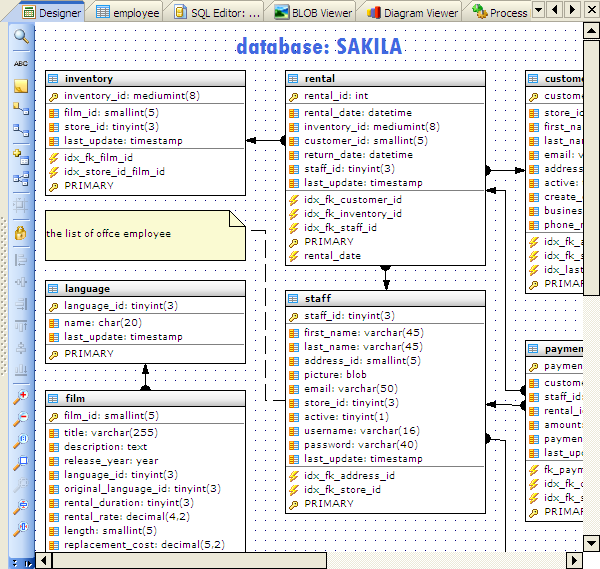The image size is (600, 569).
Task: Open the Process tab
Action: coord(499,13)
